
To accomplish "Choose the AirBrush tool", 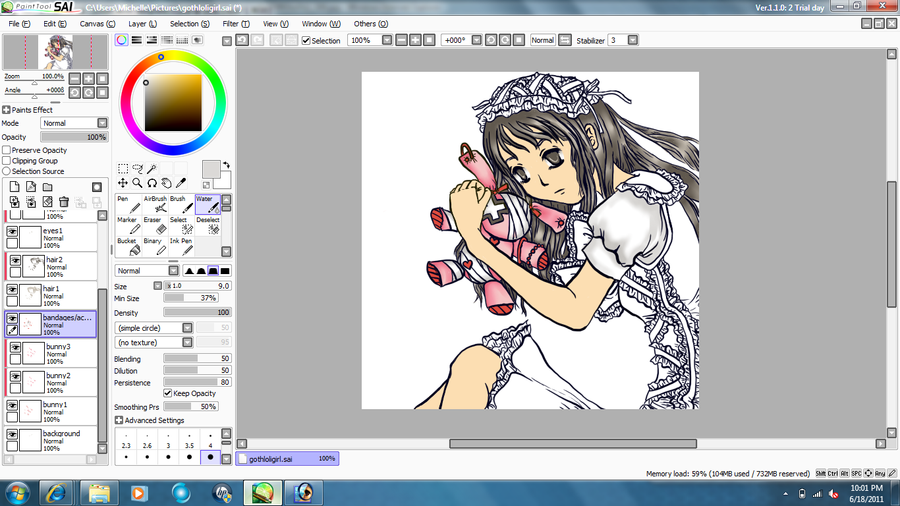I will pyautogui.click(x=155, y=204).
